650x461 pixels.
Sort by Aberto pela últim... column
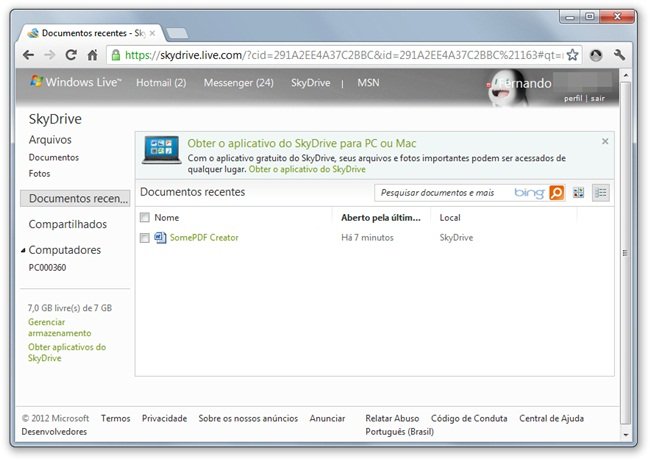coord(381,218)
